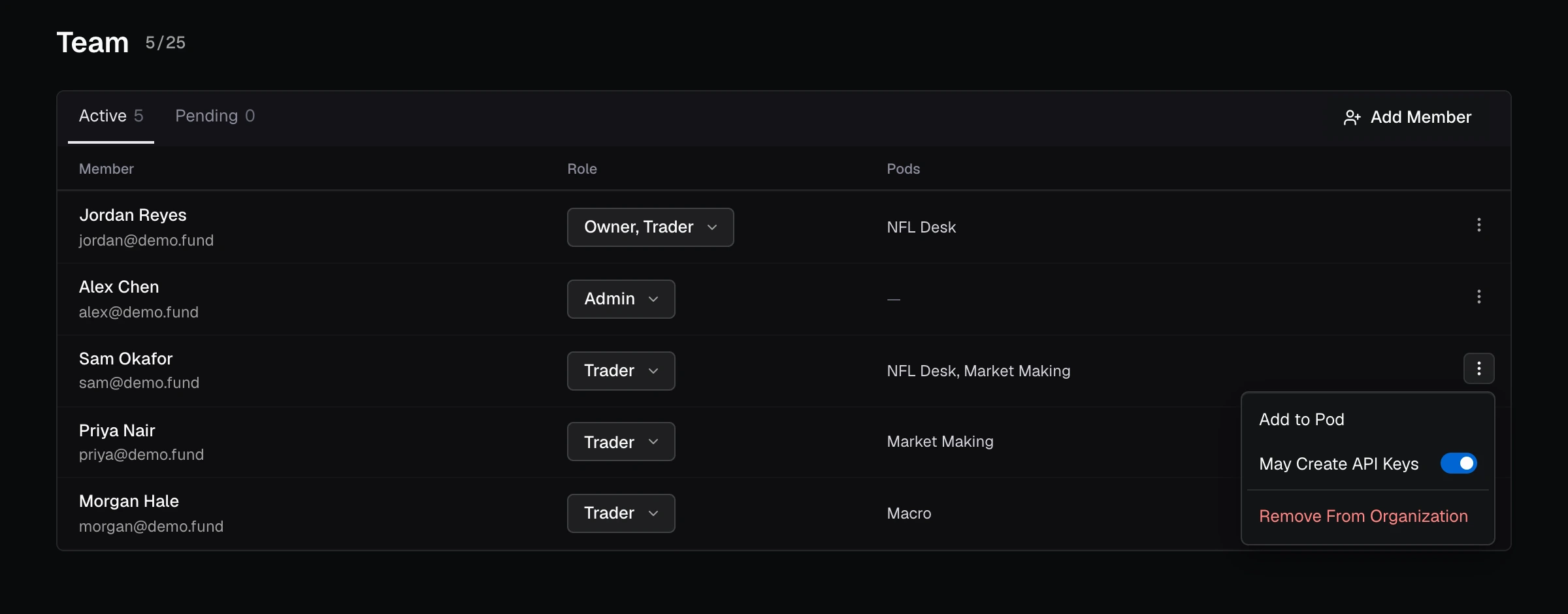The width and height of the screenshot is (1568, 614).
Task: Click the add-person icon beside Add Member
Action: coord(1352,118)
